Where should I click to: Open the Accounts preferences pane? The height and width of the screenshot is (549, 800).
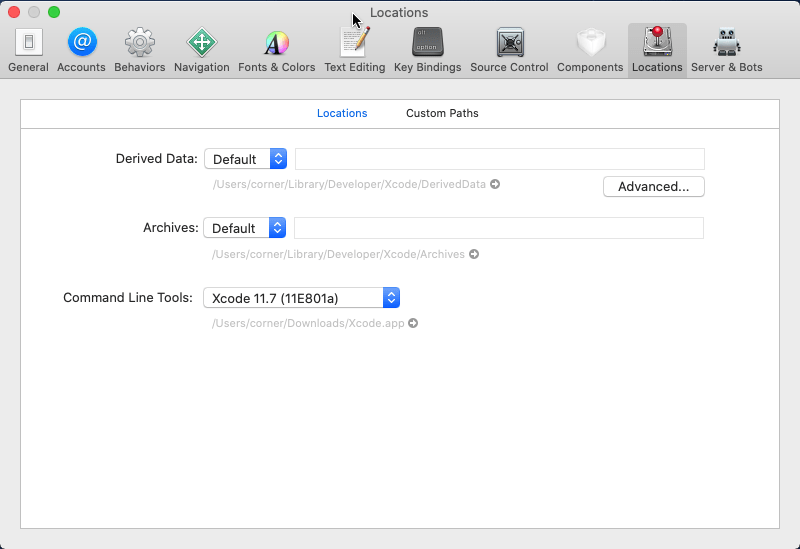tap(82, 51)
